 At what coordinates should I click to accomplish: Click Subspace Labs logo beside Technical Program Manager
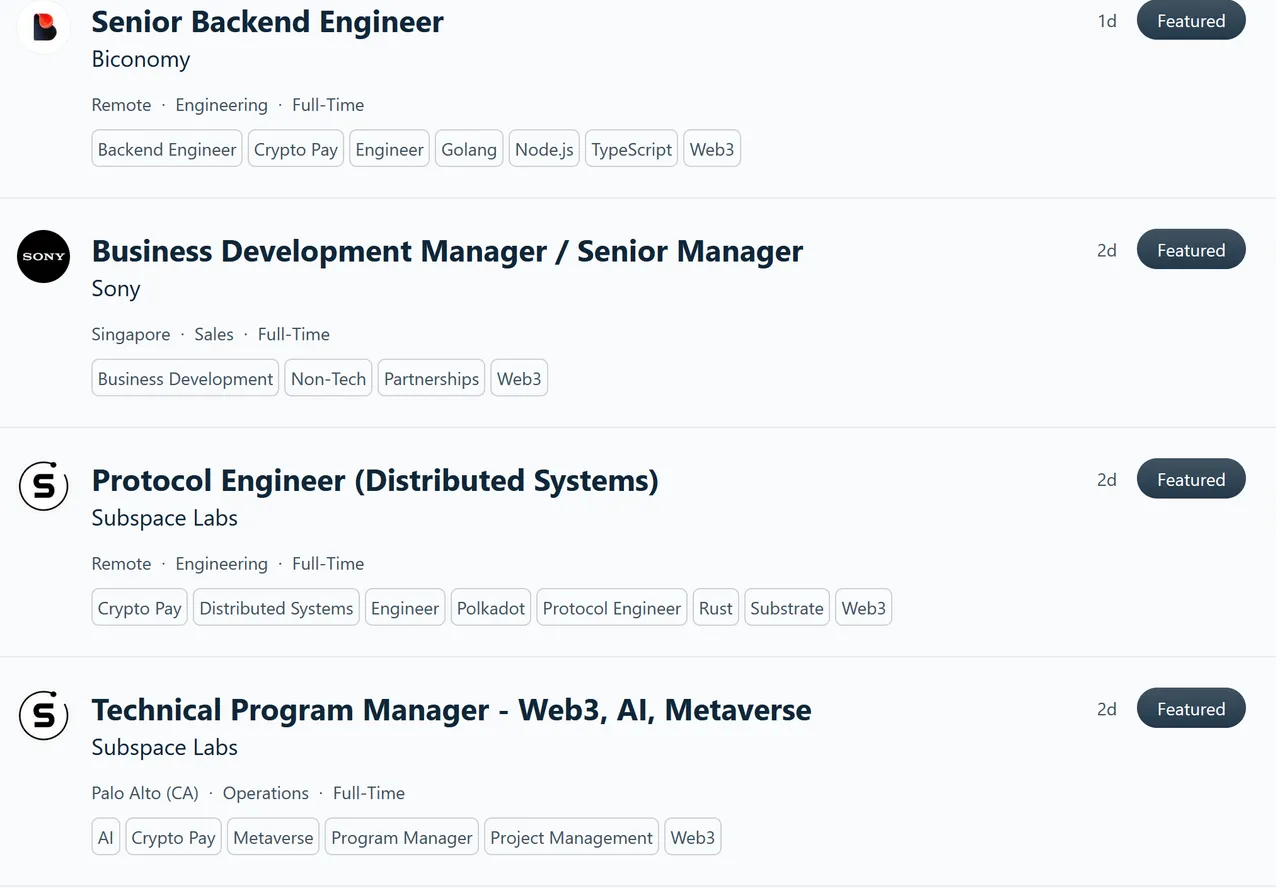(x=44, y=715)
